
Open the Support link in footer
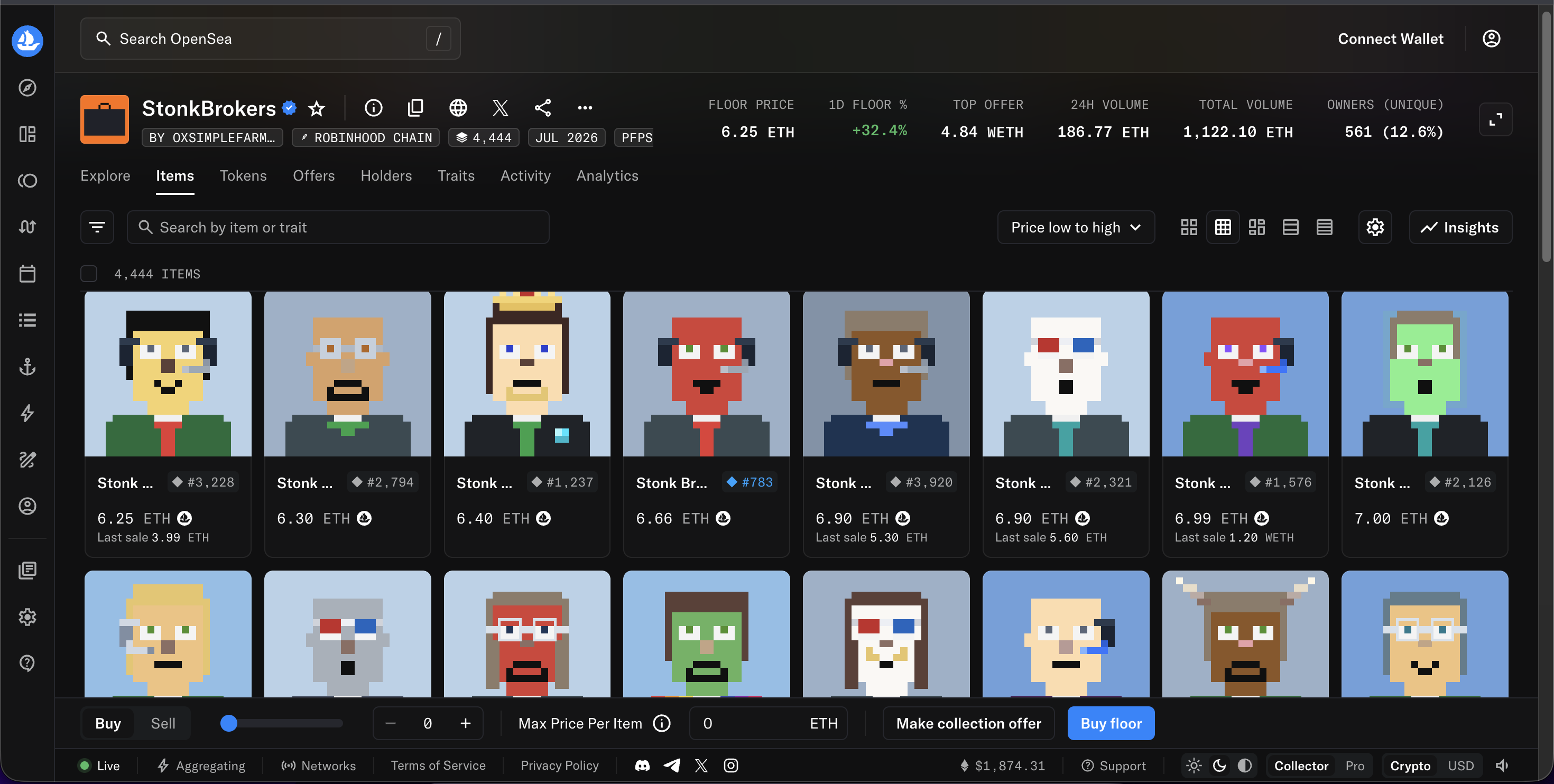click(1113, 766)
